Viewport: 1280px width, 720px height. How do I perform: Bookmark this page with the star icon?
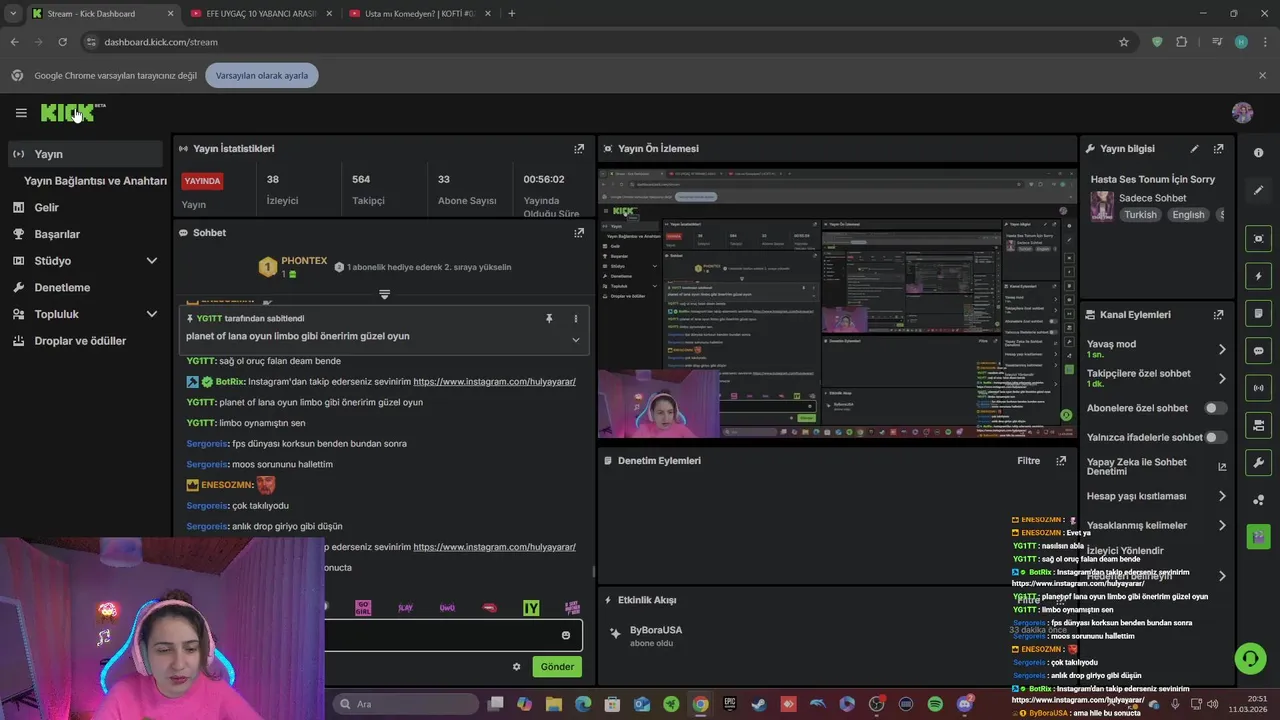1124,42
